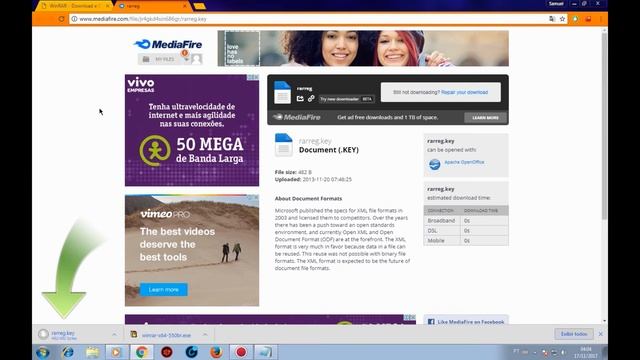Click the Chrome icon in the taskbar
The height and width of the screenshot is (360, 640).
142,352
